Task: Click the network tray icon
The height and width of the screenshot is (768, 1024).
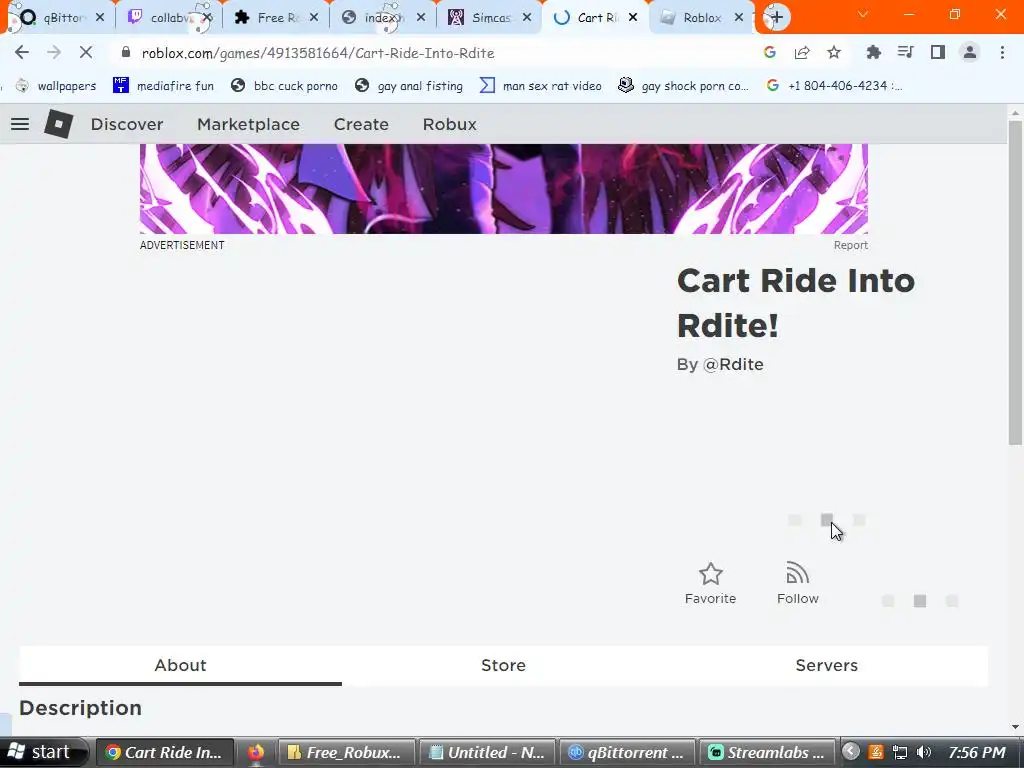Action: 900,752
